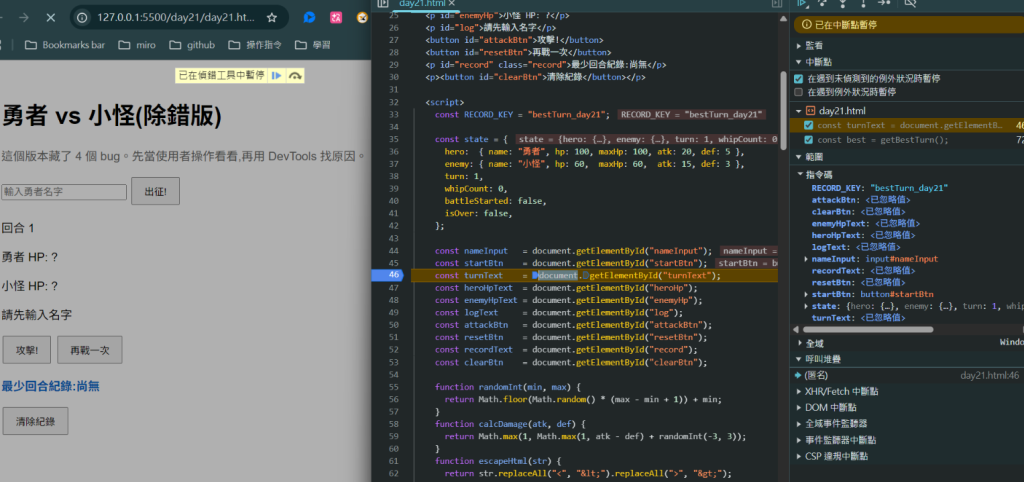Select the day21.html source tab
The height and width of the screenshot is (482, 1024).
click(422, 3)
